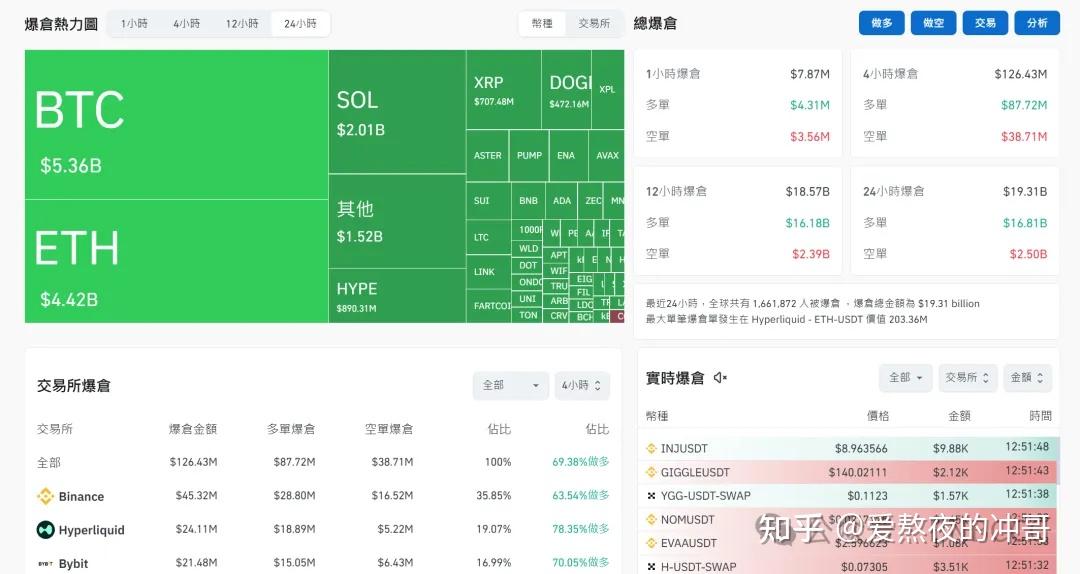
Task: Click 78.35%做多 ratio in Hyperliquid row
Action: coord(581,529)
